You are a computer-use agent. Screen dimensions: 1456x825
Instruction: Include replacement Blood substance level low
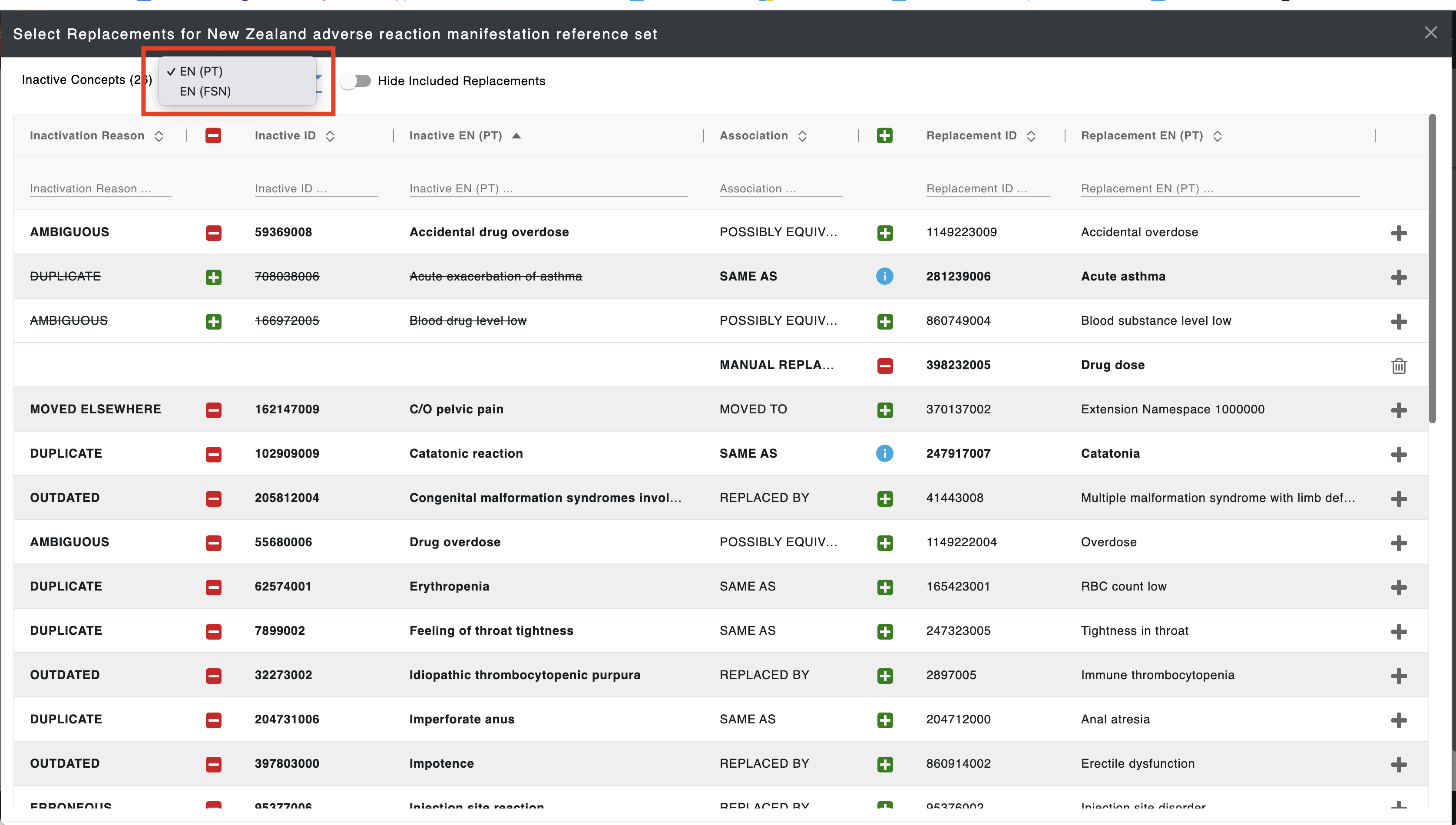(885, 321)
